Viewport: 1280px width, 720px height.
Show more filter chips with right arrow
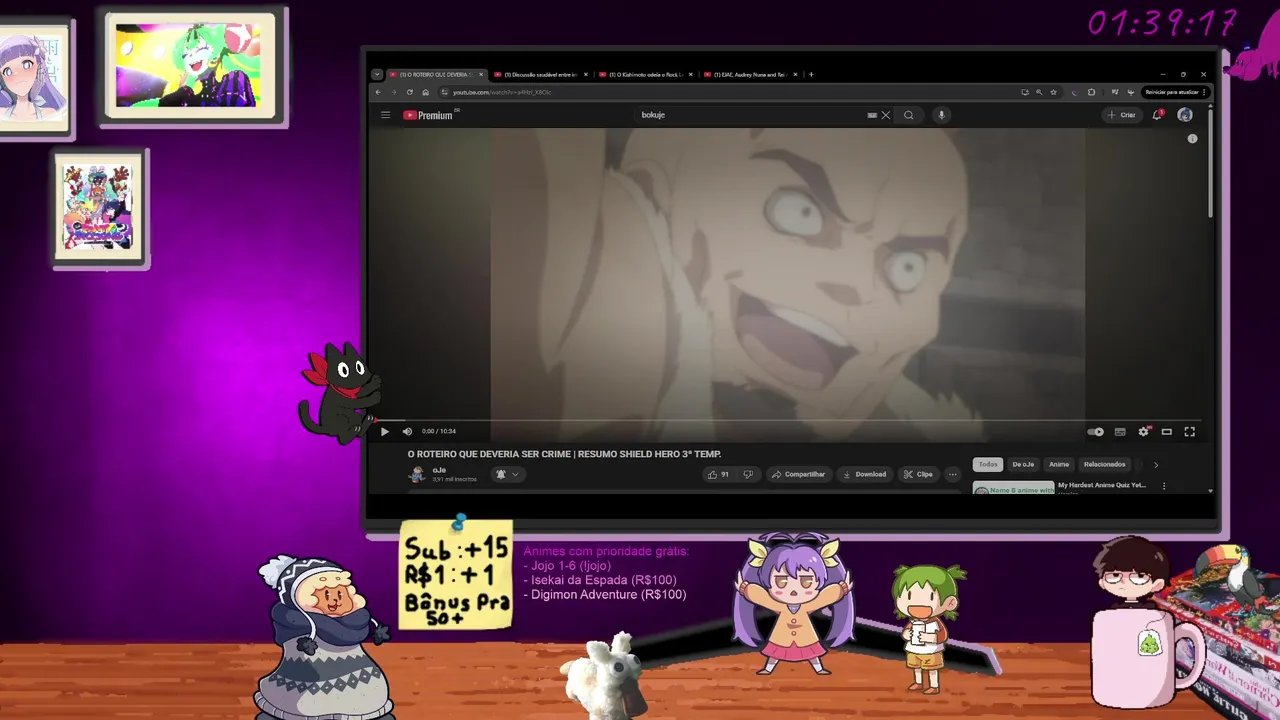pyautogui.click(x=1156, y=464)
